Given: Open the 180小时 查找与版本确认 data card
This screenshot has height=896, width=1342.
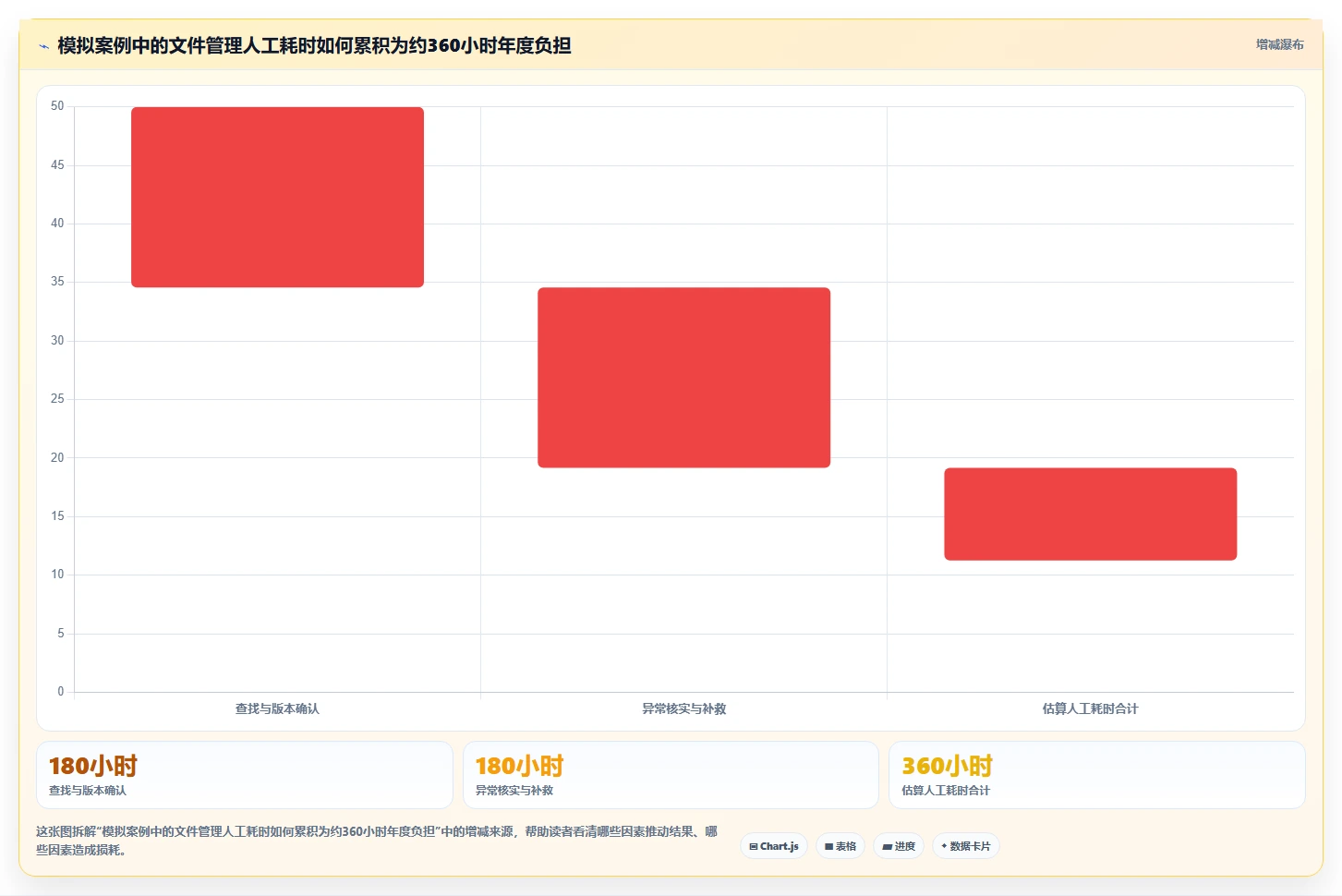Looking at the screenshot, I should [x=245, y=775].
